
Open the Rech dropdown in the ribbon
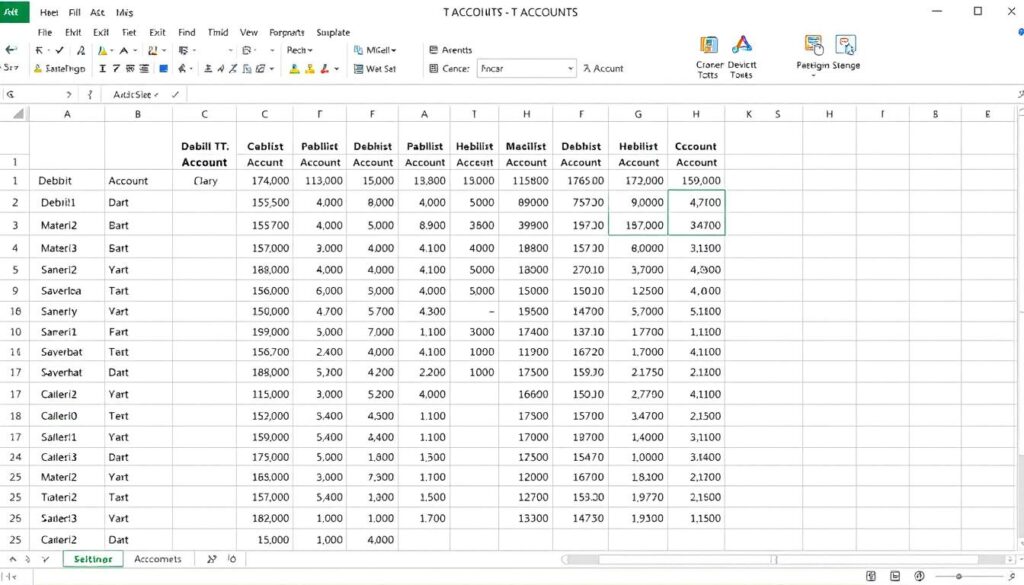[300, 50]
